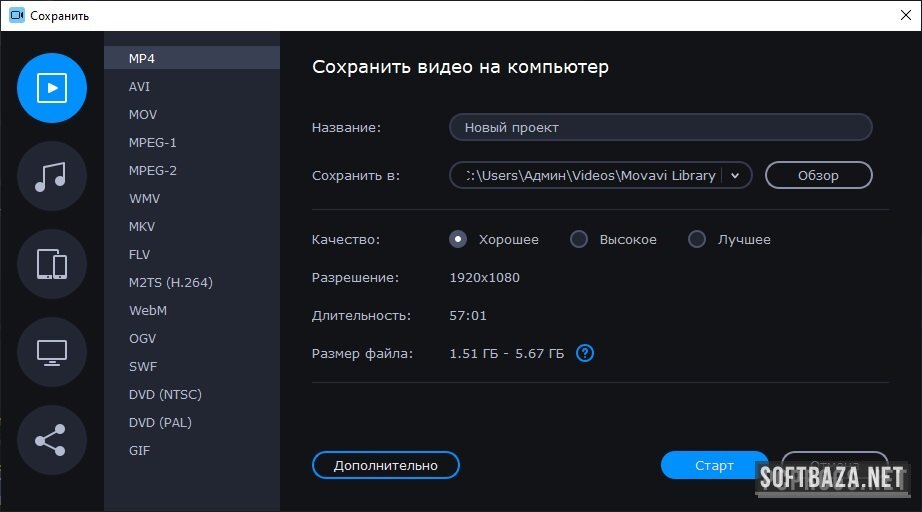
Task: Select Хорошее quality radio button
Action: coord(459,239)
